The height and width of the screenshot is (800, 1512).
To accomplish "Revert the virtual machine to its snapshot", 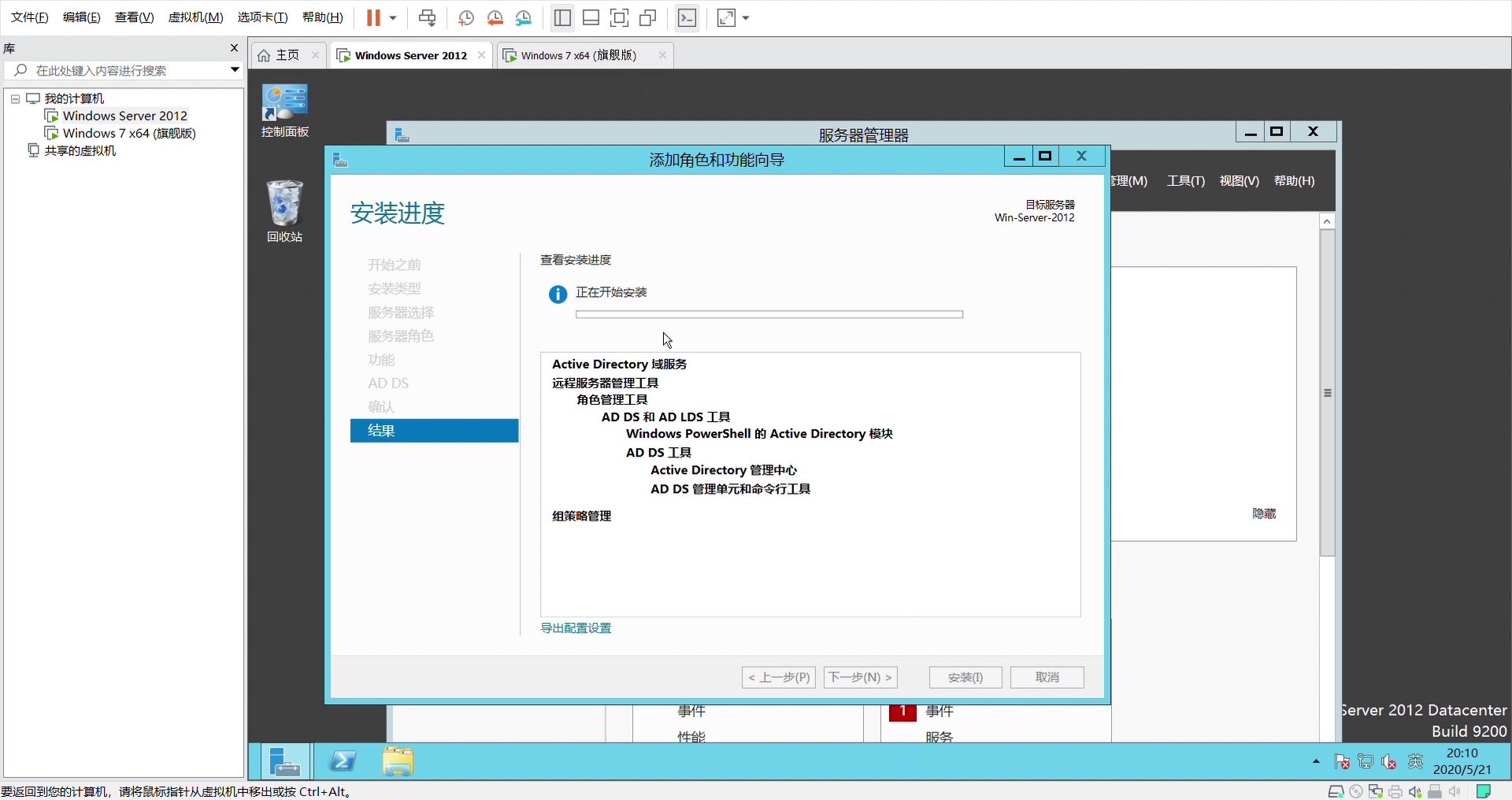I will [x=495, y=17].
